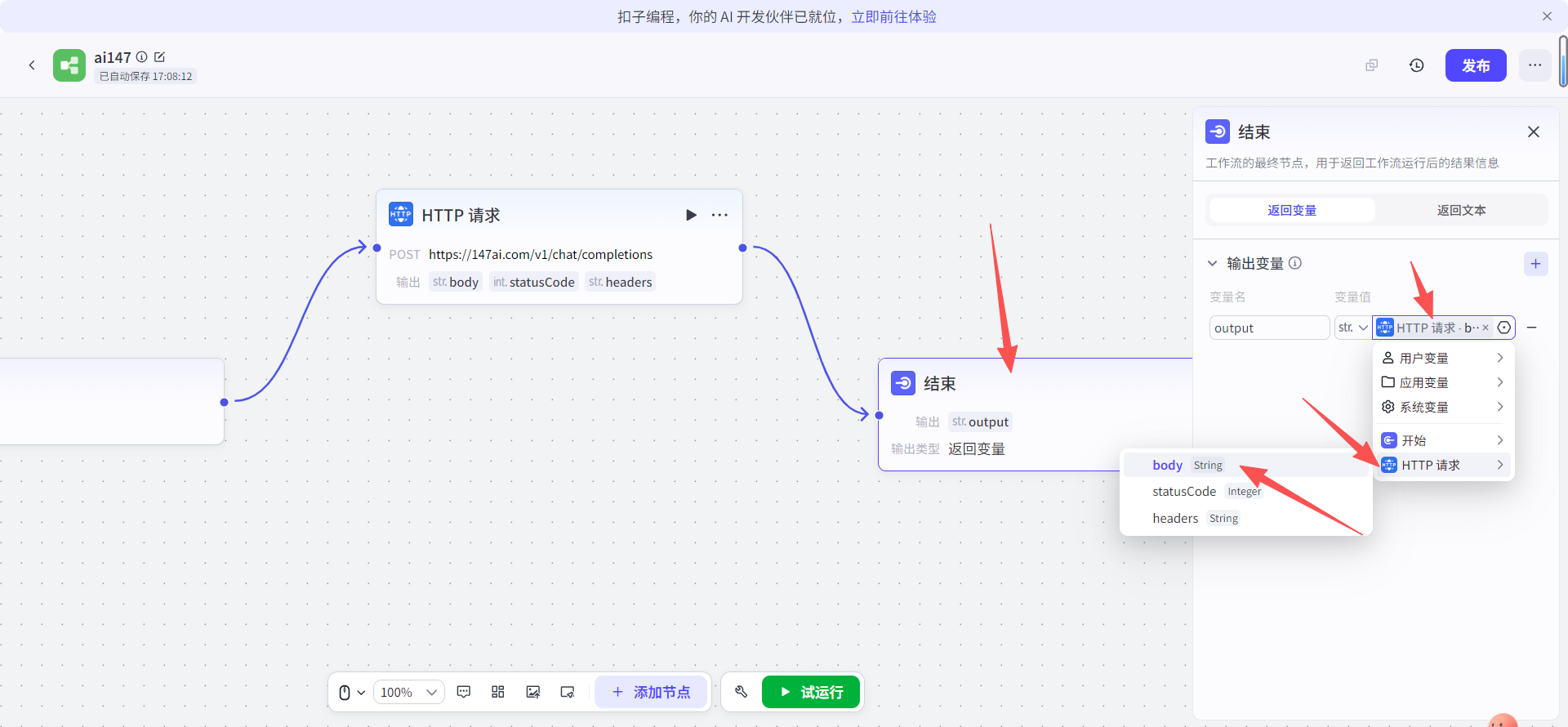The image size is (1568, 727).
Task: Click the 发布 publish button
Action: coord(1476,65)
